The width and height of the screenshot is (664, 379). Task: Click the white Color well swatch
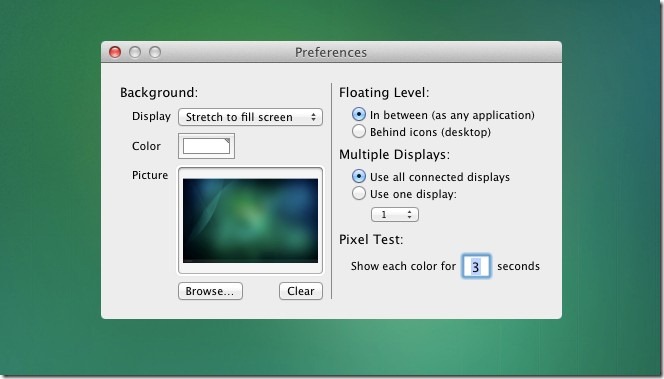(x=206, y=146)
